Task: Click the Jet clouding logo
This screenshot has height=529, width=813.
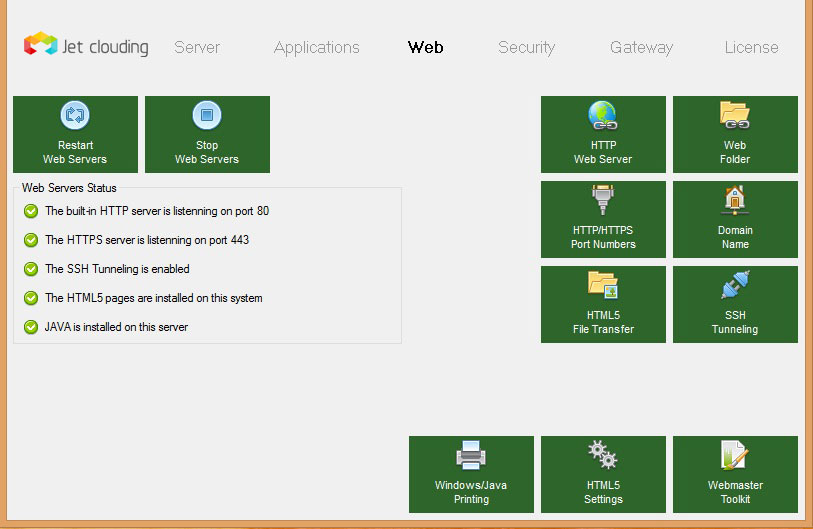Action: (86, 46)
